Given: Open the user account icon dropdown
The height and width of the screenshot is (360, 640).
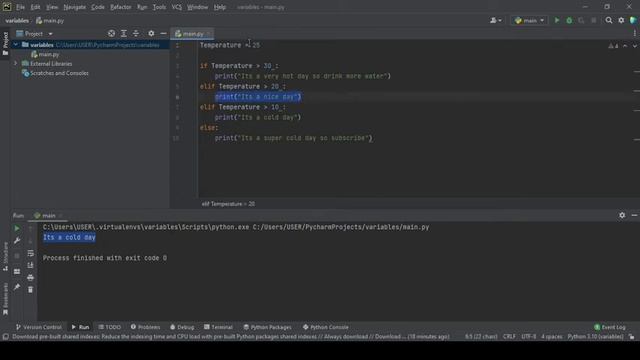Looking at the screenshot, I should click(x=496, y=20).
